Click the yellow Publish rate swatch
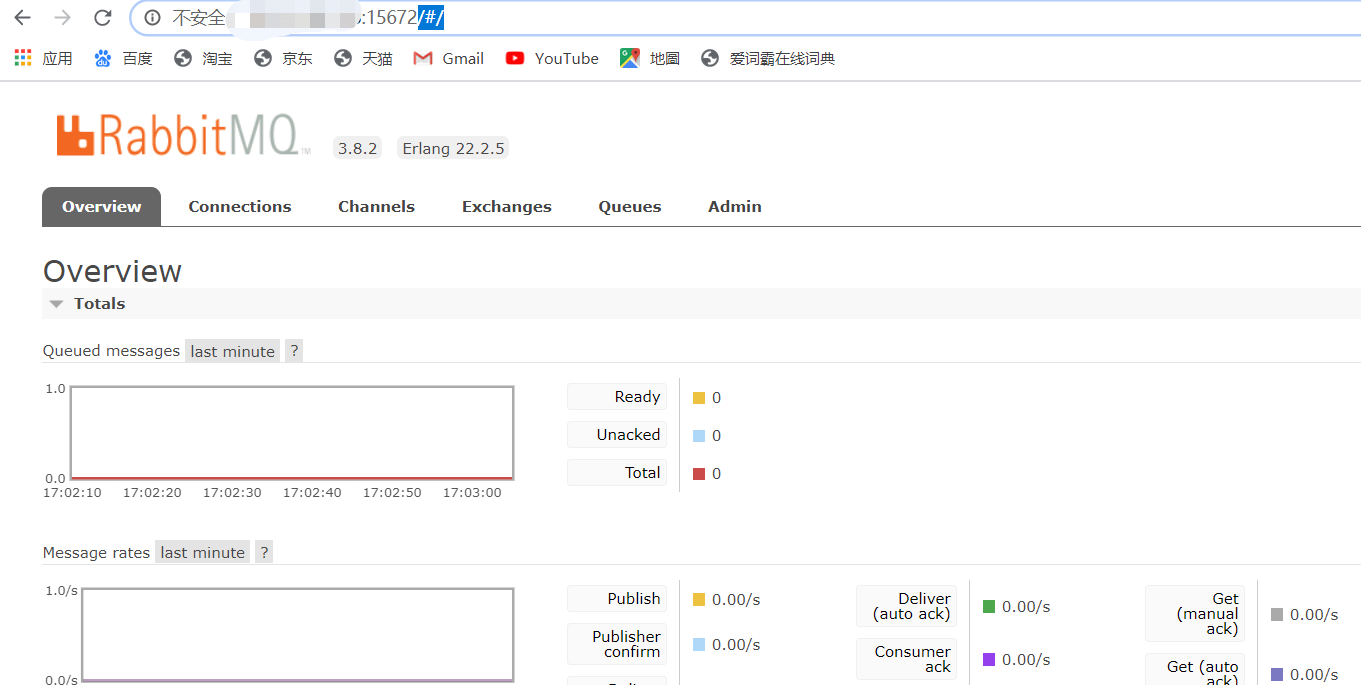1361x685 pixels. tap(699, 600)
